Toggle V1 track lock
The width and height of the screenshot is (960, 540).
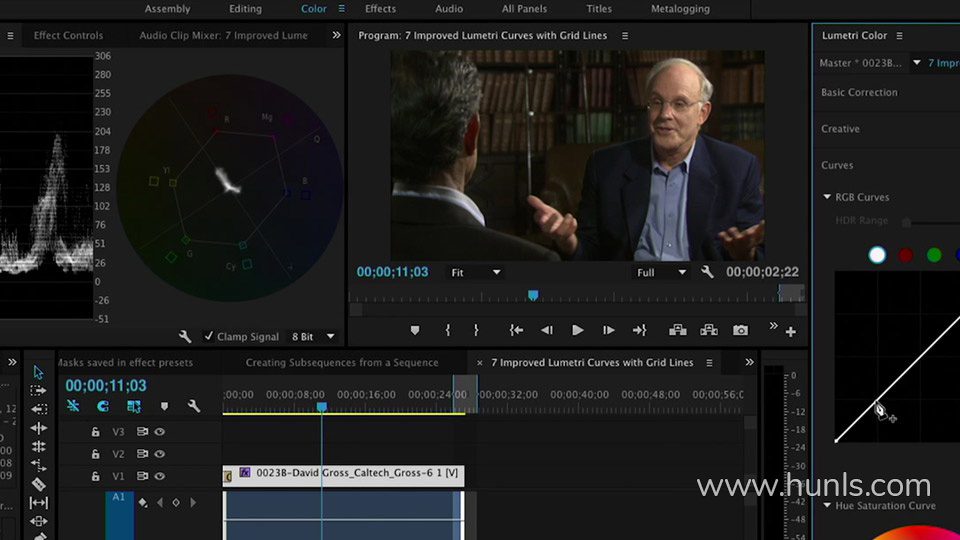[96, 476]
